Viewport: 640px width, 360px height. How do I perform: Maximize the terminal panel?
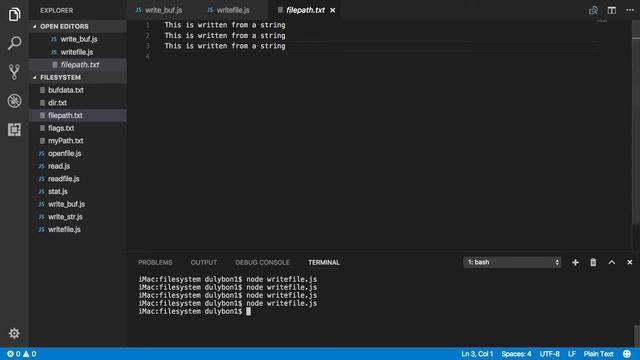click(x=611, y=262)
